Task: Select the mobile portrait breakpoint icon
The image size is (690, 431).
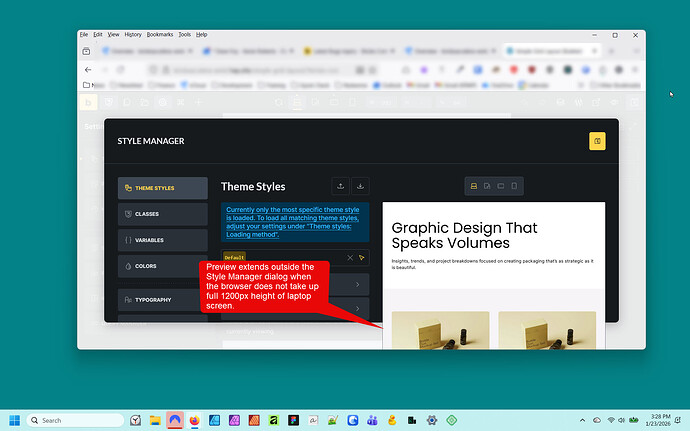Action: pyautogui.click(x=514, y=187)
